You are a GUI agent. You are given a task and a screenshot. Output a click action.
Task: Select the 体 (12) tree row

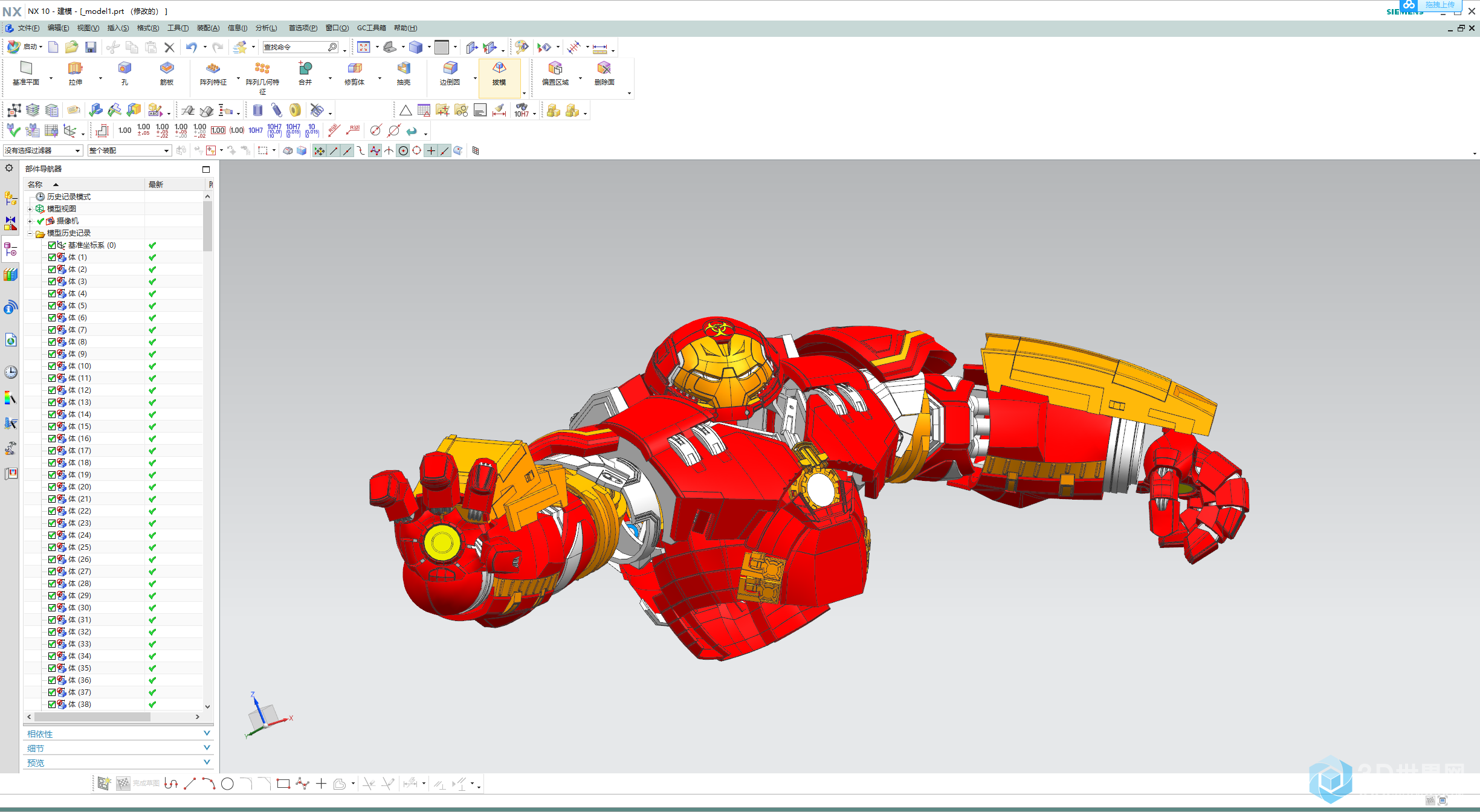114,390
